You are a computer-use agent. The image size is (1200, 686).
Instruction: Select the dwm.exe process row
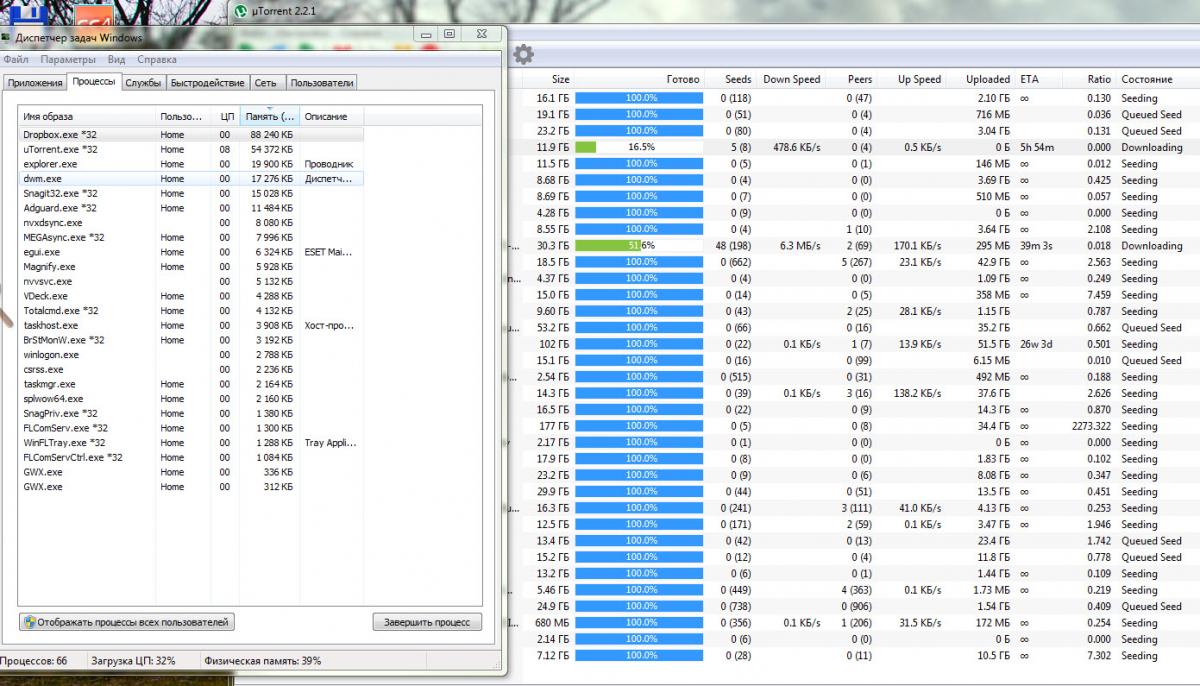click(x=191, y=178)
